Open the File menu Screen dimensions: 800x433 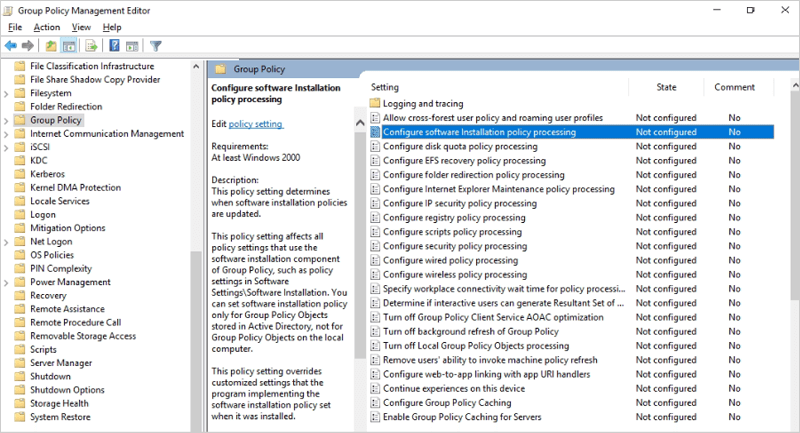[15, 27]
